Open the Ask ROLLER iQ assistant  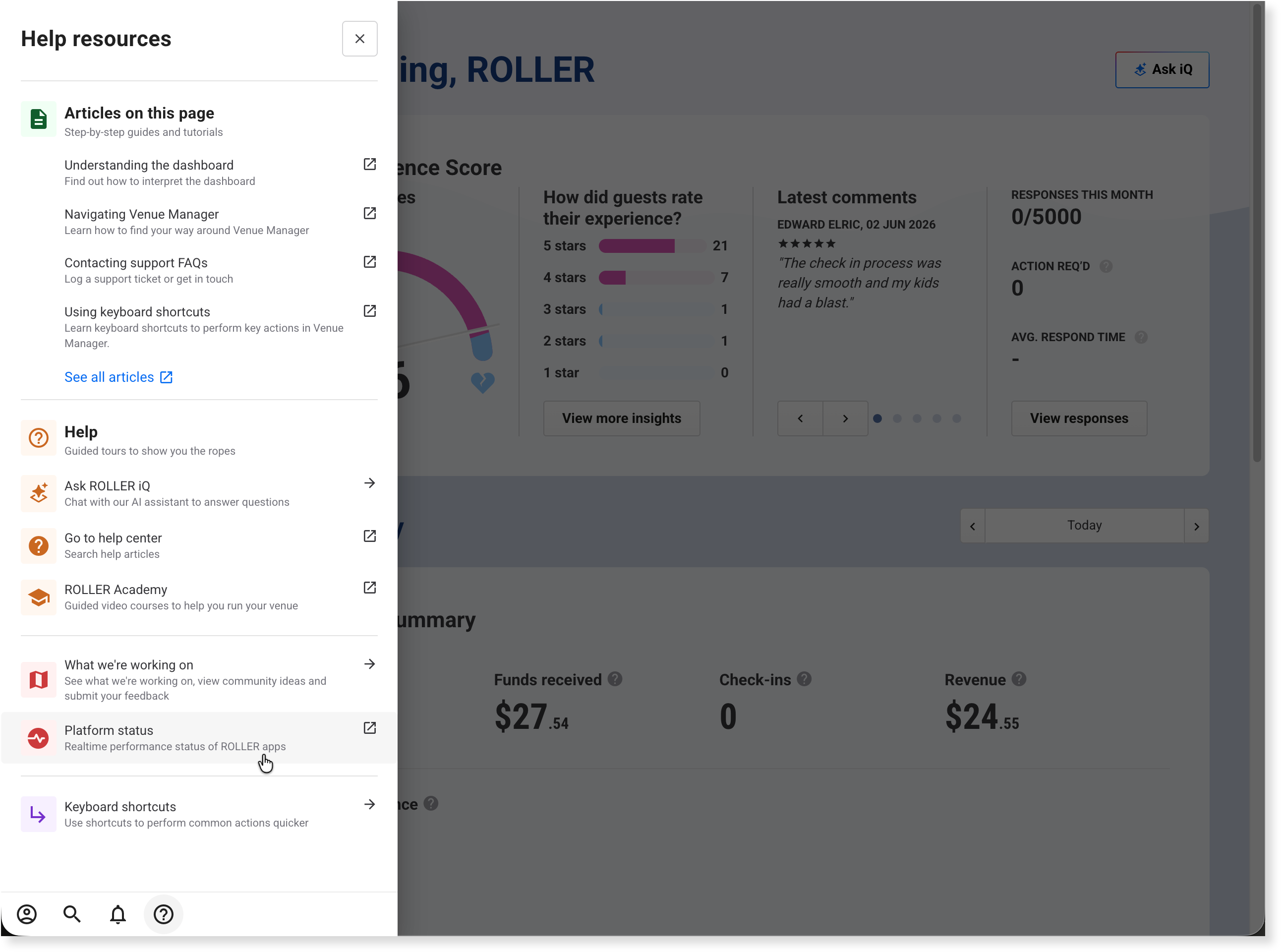[199, 493]
